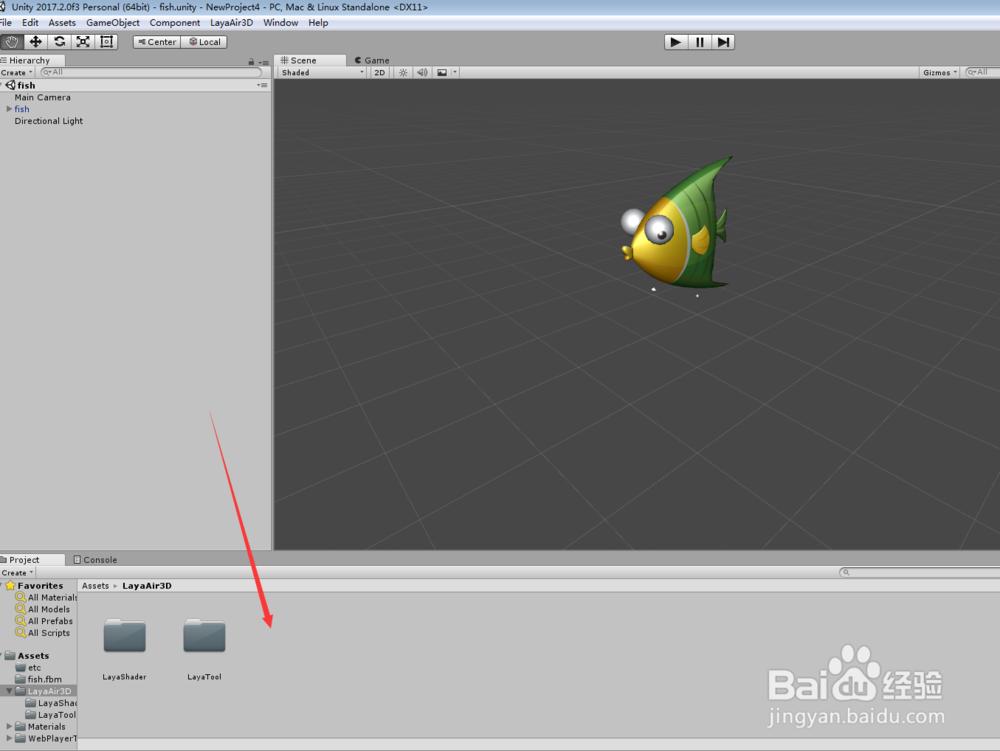
Task: Select the Move tool
Action: tap(34, 41)
